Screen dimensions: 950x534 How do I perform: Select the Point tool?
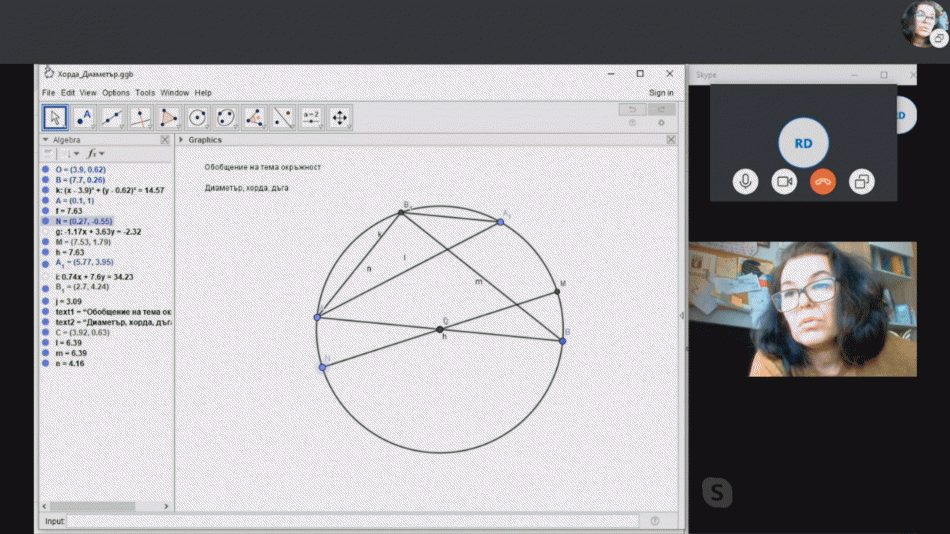pos(84,118)
